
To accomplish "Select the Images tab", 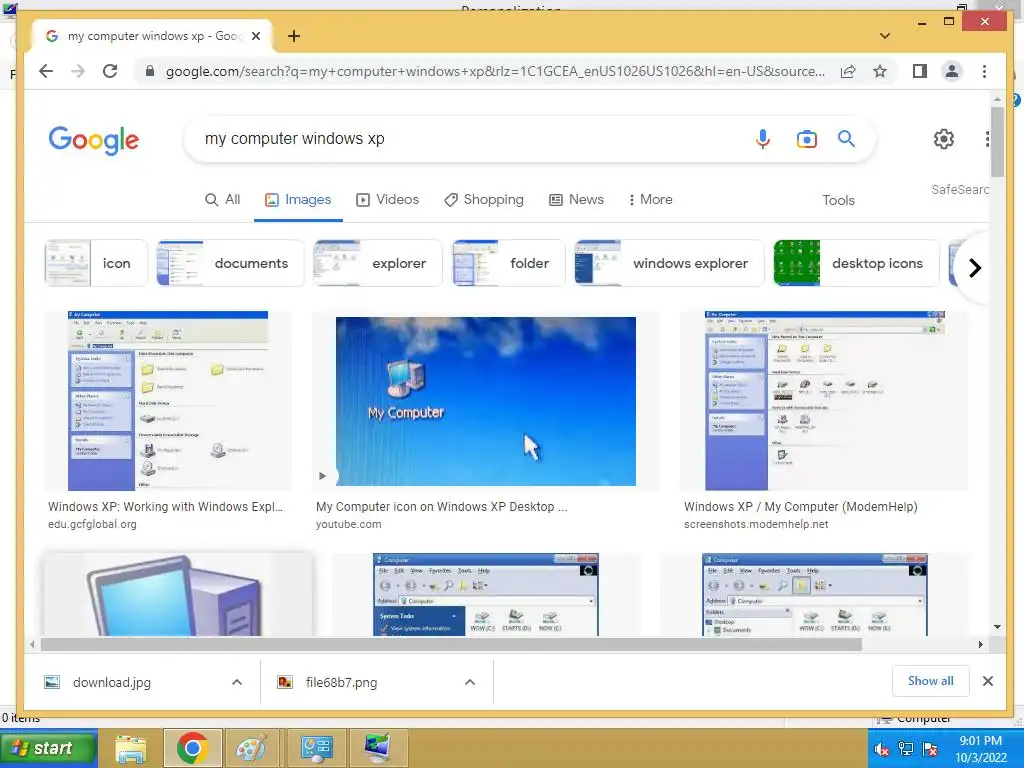I will (x=298, y=200).
